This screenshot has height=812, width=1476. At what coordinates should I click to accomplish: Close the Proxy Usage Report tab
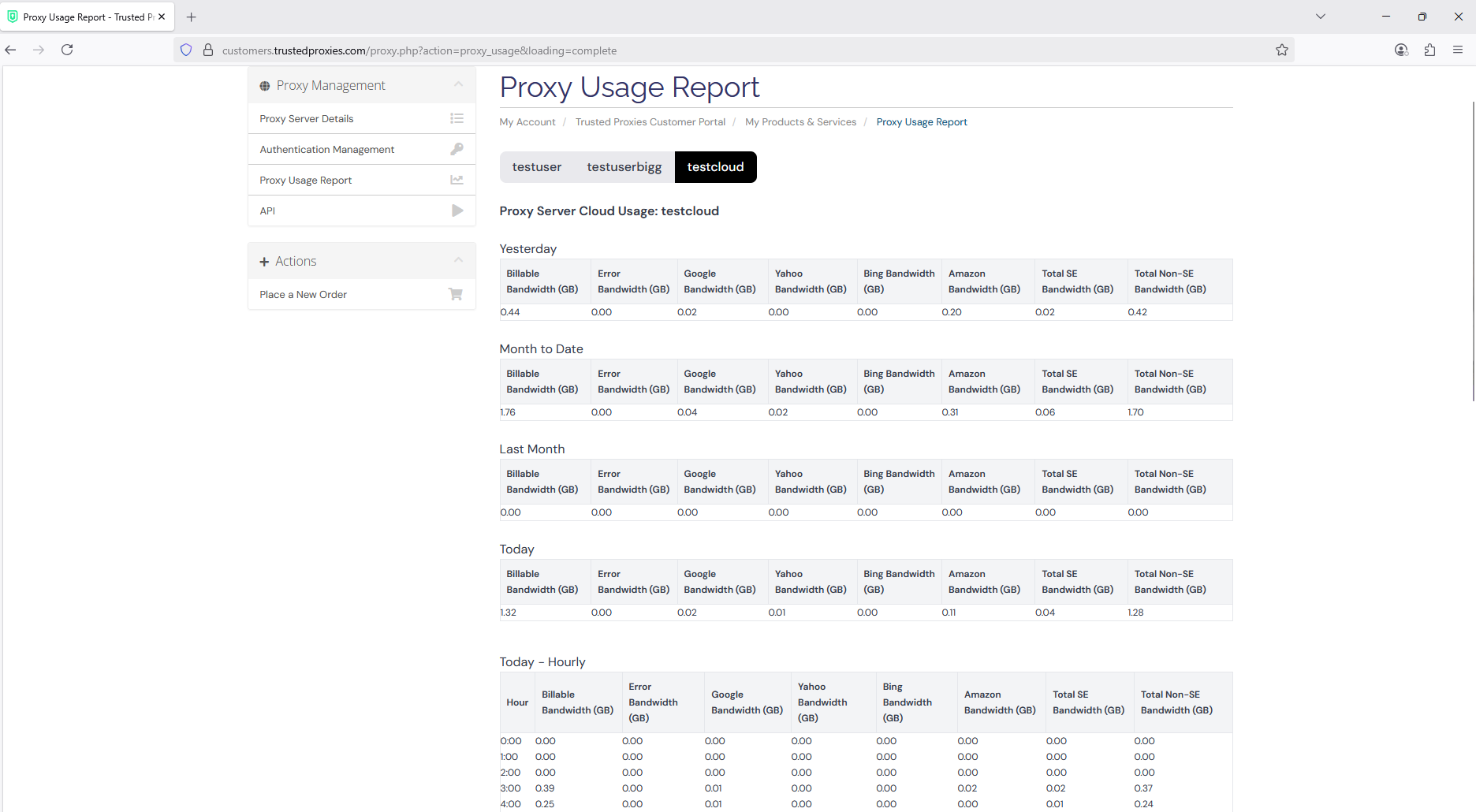[162, 17]
